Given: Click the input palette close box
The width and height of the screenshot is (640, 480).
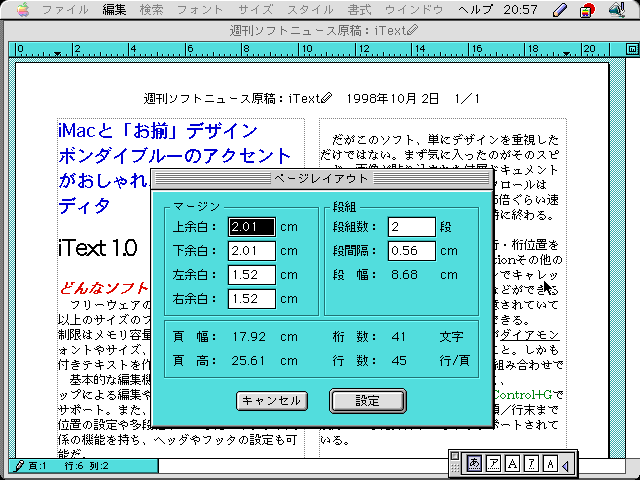Looking at the screenshot, I should click(x=455, y=456).
